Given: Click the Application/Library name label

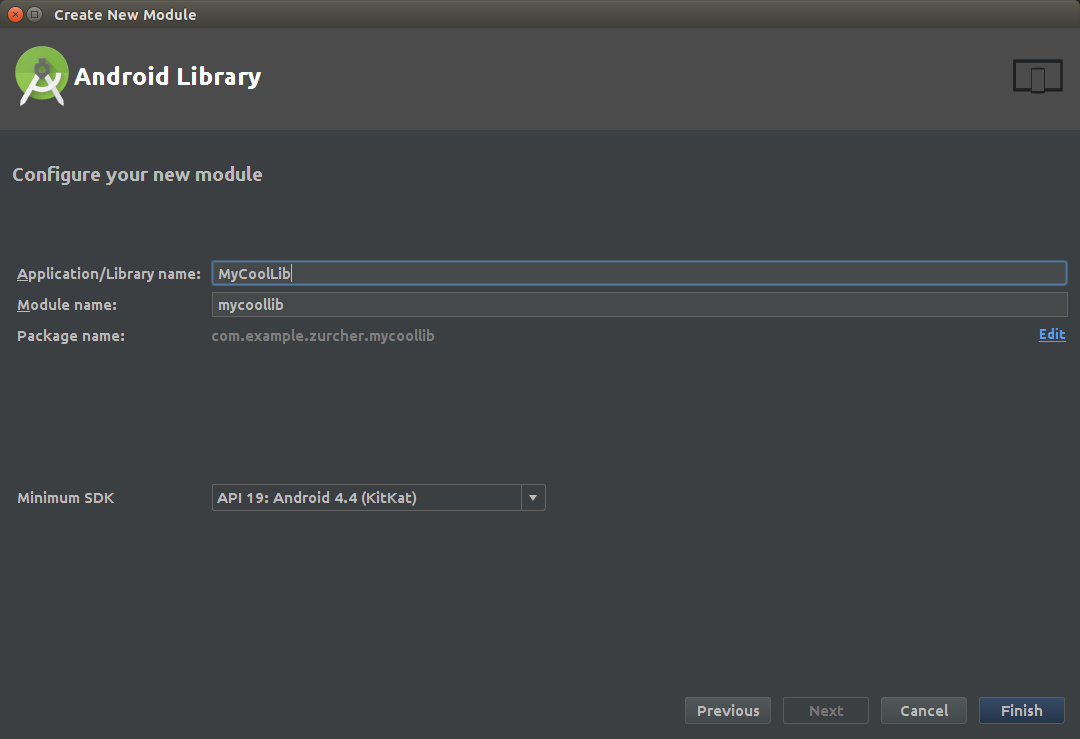Looking at the screenshot, I should (x=109, y=273).
